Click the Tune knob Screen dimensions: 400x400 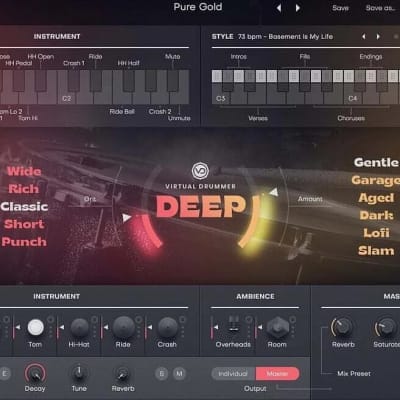(79, 374)
